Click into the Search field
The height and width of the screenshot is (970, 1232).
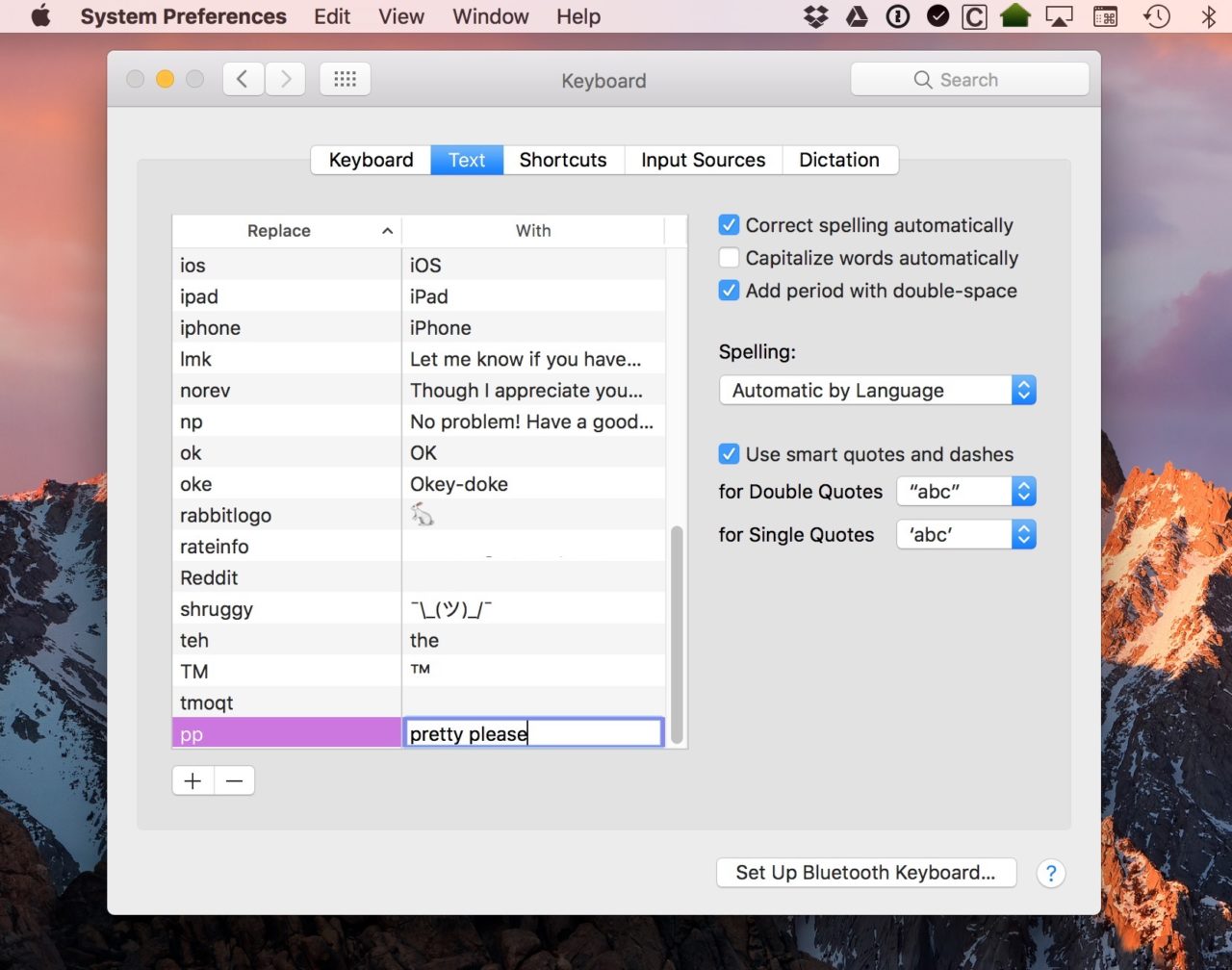970,80
